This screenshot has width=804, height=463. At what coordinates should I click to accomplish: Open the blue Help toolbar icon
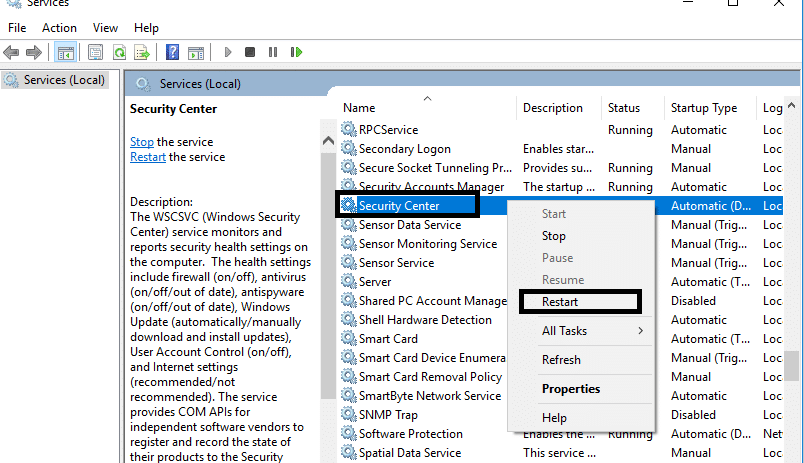(172, 52)
